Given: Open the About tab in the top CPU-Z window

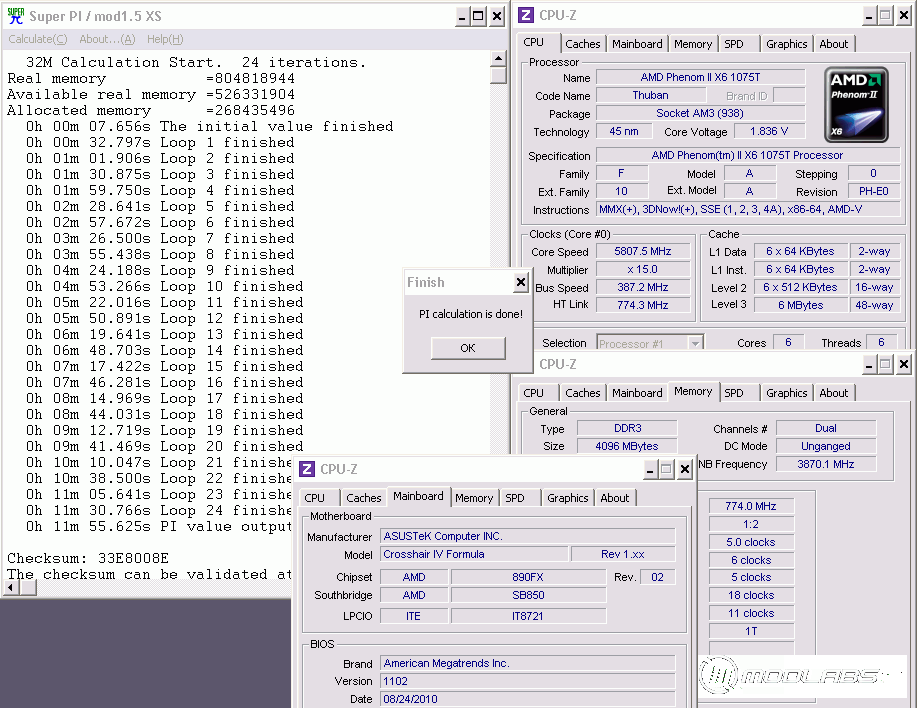Looking at the screenshot, I should point(833,44).
